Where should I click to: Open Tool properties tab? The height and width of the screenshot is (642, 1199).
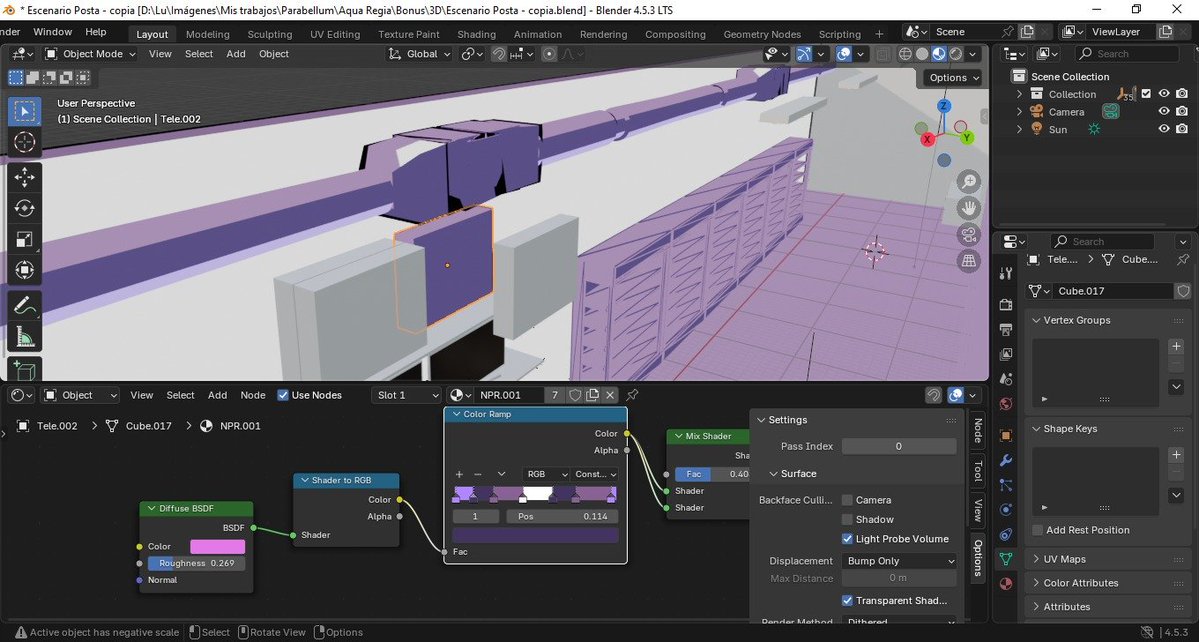point(1006,274)
